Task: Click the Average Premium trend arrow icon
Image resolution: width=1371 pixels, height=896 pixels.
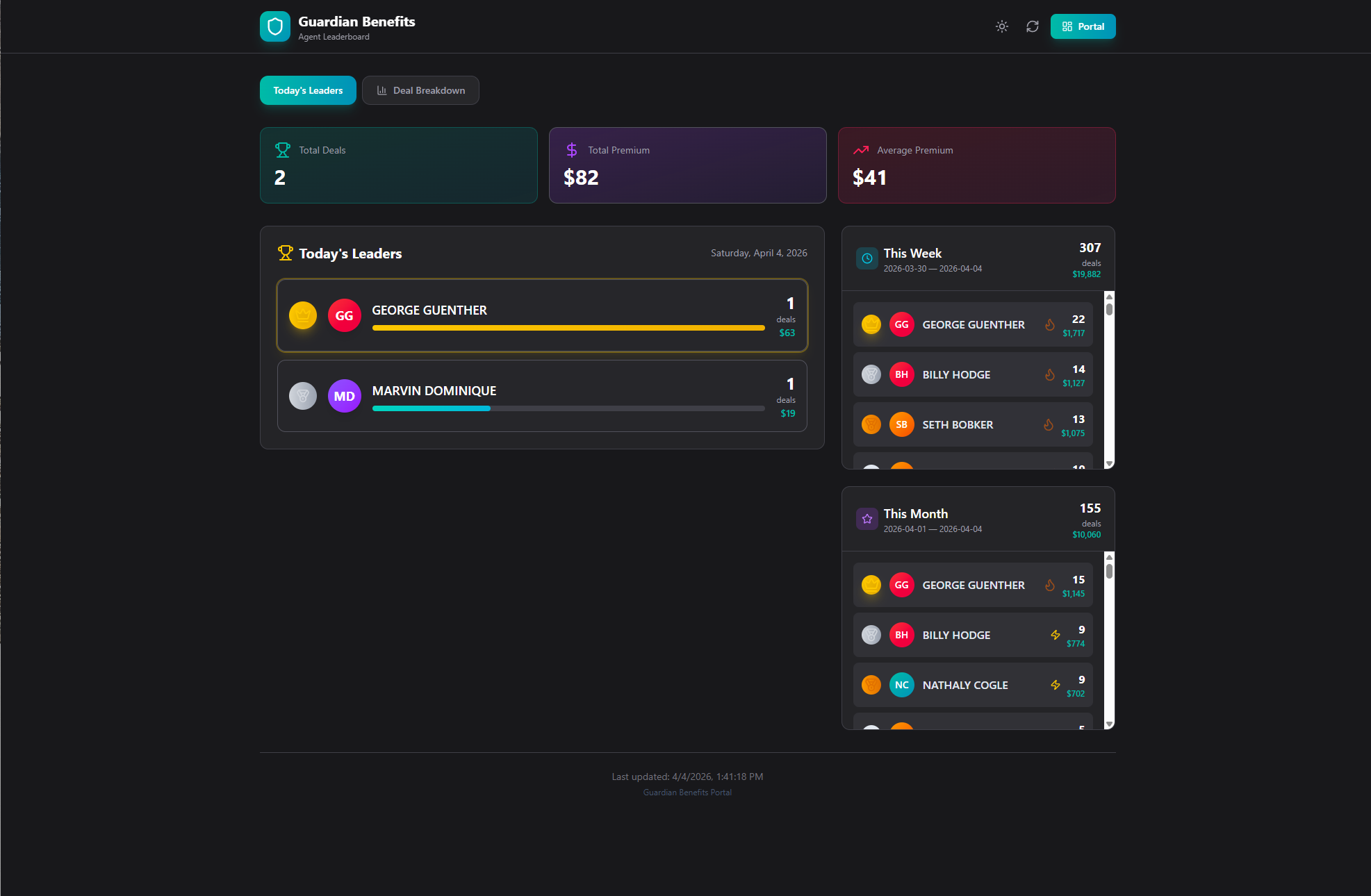Action: coord(861,150)
